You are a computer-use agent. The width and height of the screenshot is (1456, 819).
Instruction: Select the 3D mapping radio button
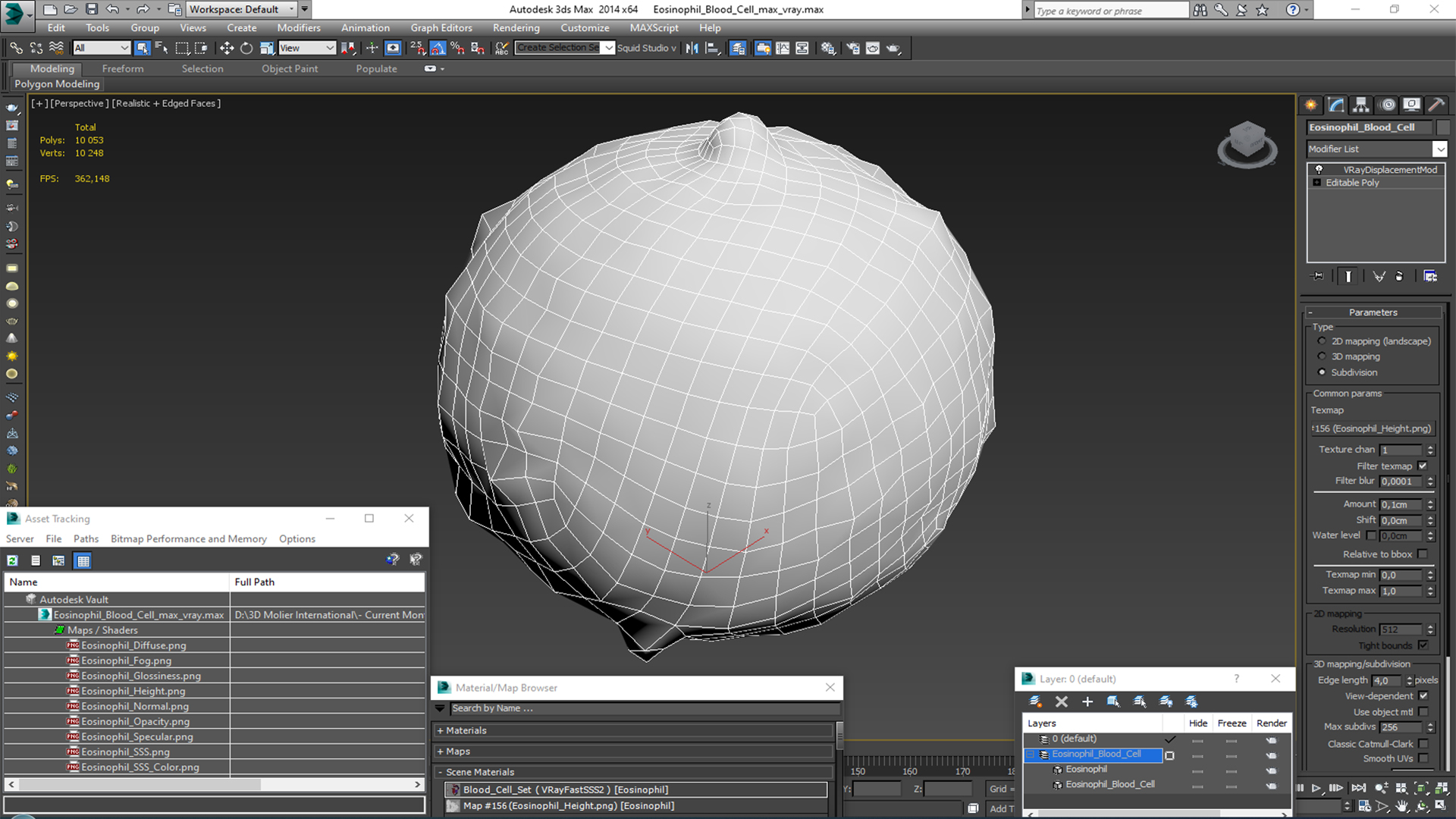[1322, 356]
